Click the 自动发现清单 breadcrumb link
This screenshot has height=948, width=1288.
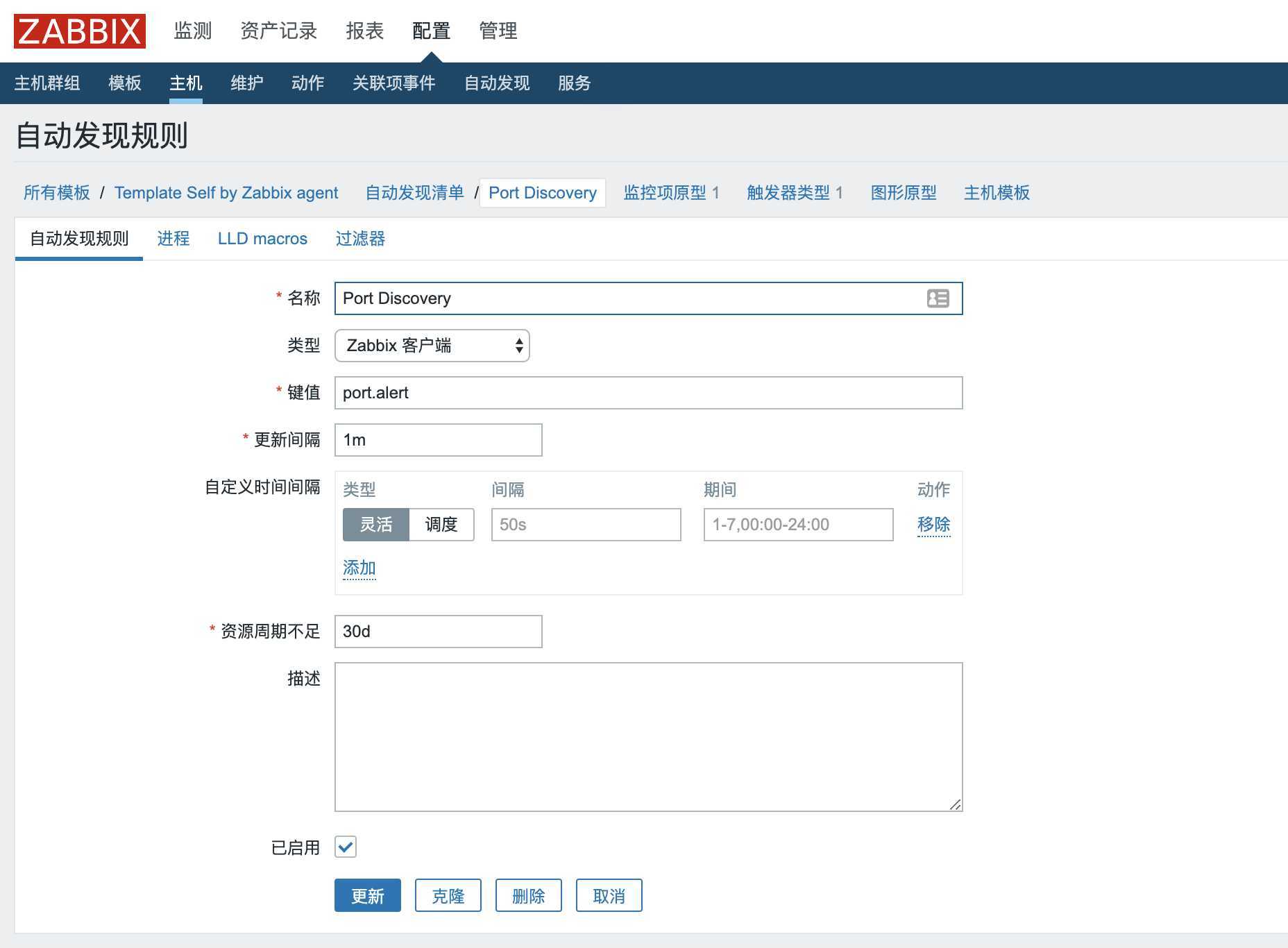pos(415,193)
